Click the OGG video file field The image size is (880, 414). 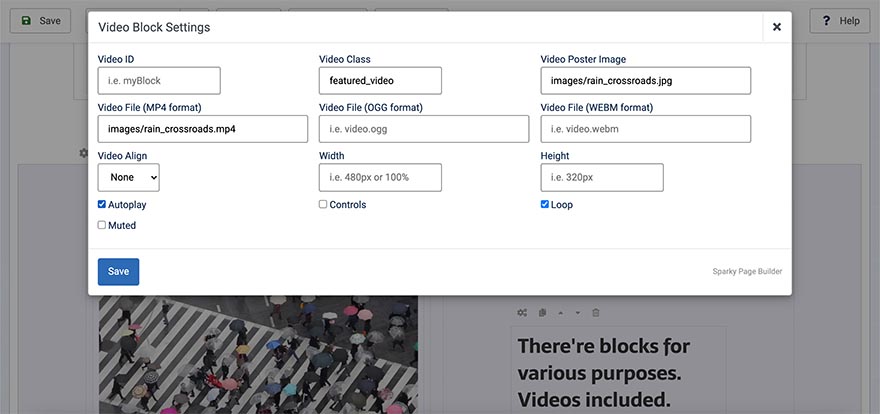pyautogui.click(x=424, y=129)
